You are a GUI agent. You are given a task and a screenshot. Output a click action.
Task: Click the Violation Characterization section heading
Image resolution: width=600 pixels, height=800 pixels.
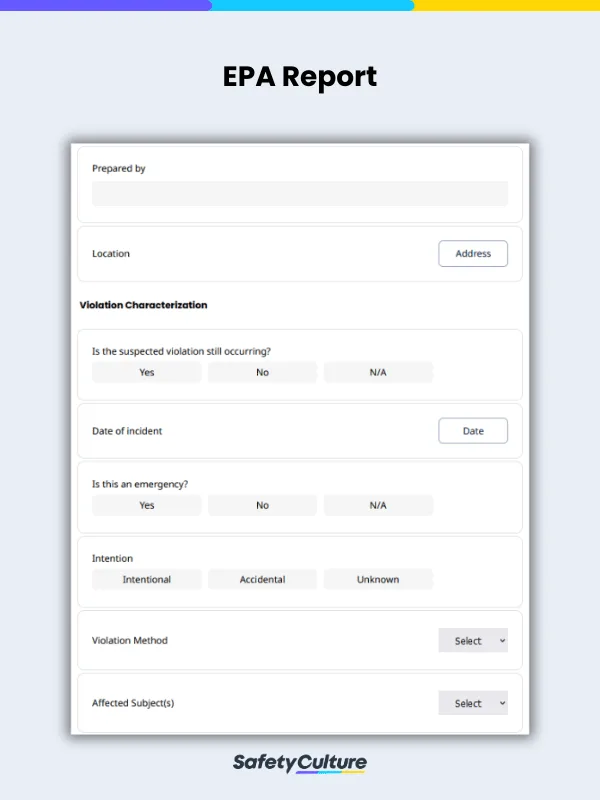(x=143, y=305)
